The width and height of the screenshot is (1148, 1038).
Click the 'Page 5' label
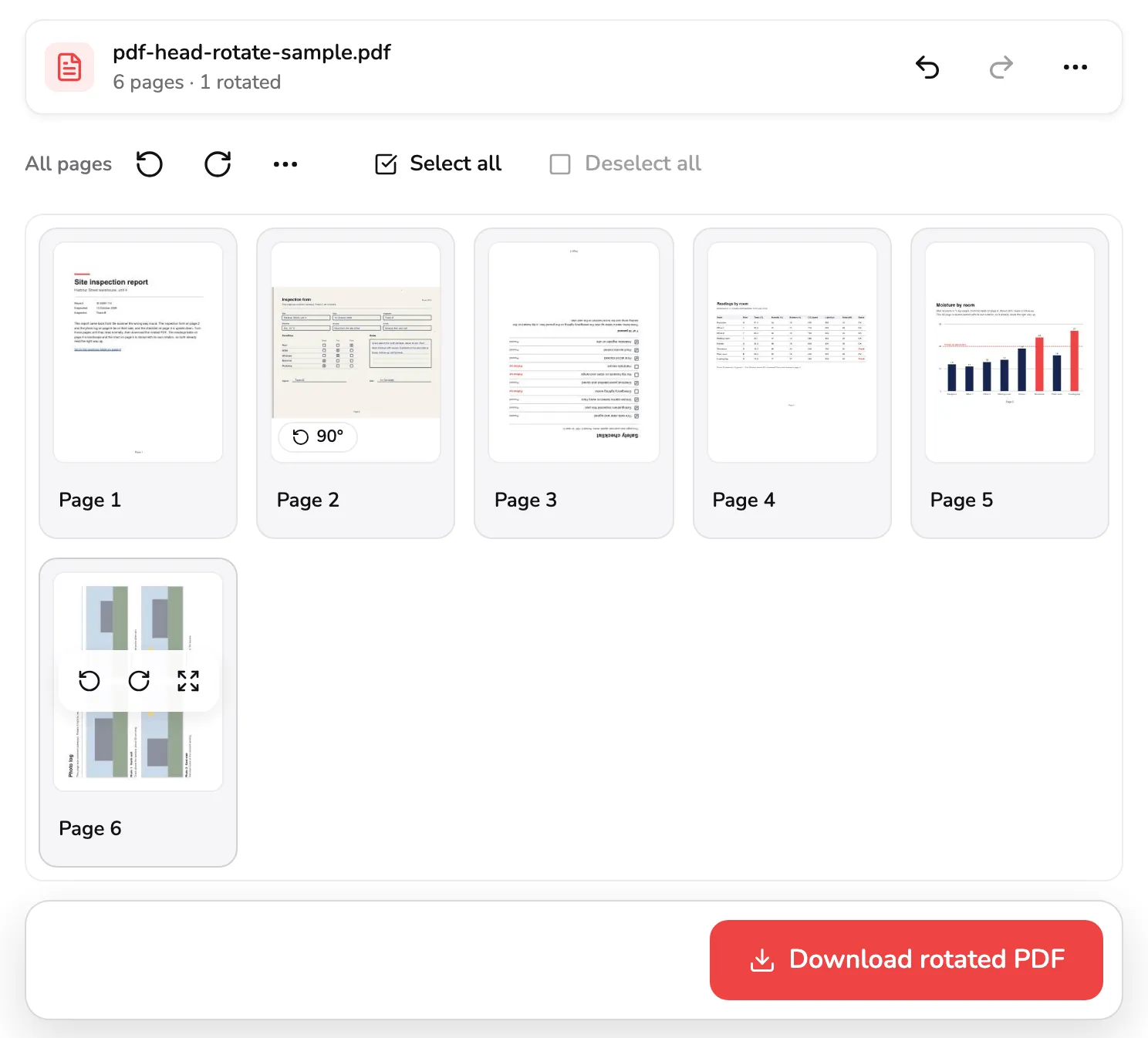[x=961, y=500]
